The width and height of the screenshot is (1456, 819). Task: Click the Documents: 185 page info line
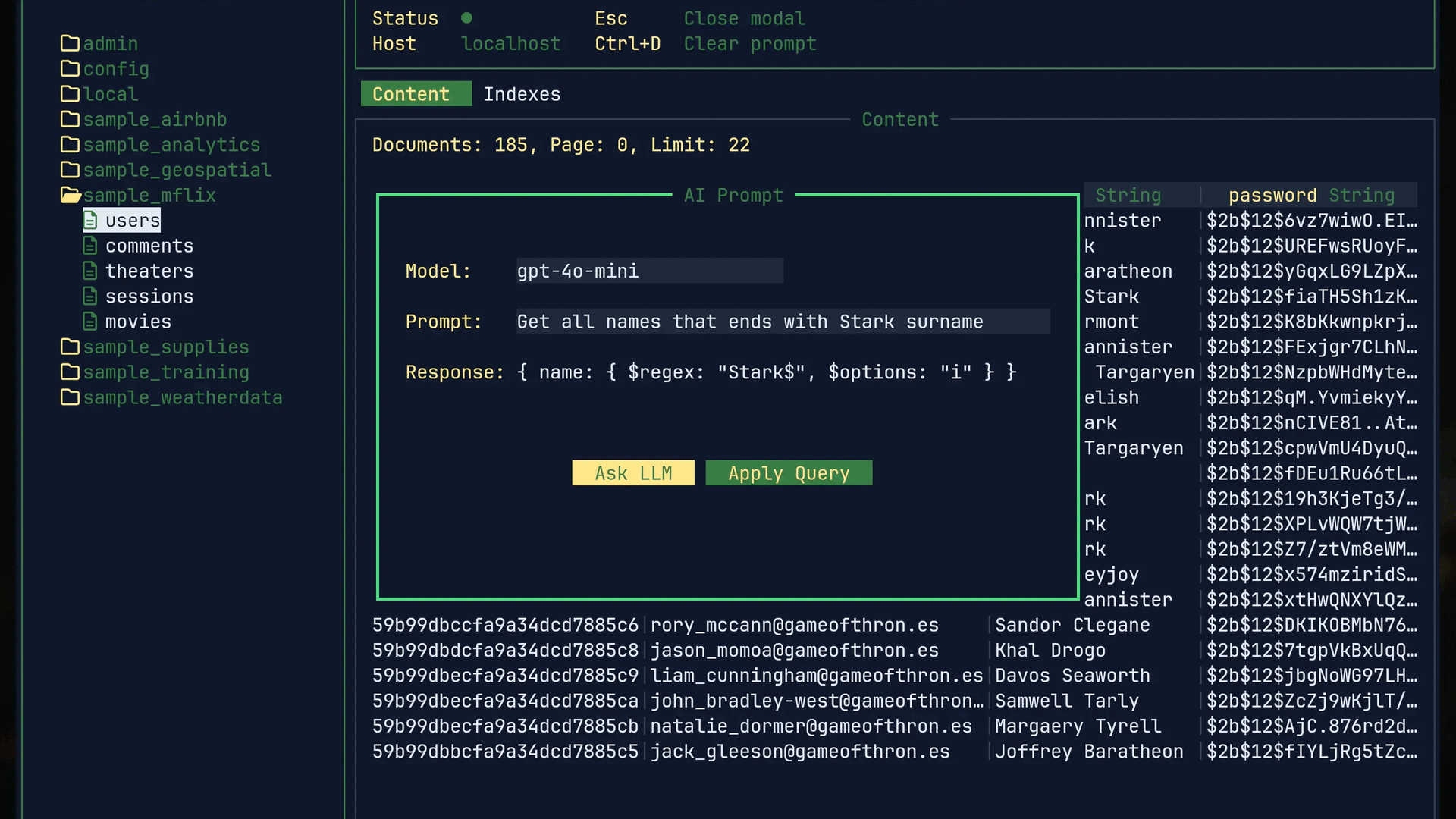[x=561, y=144]
